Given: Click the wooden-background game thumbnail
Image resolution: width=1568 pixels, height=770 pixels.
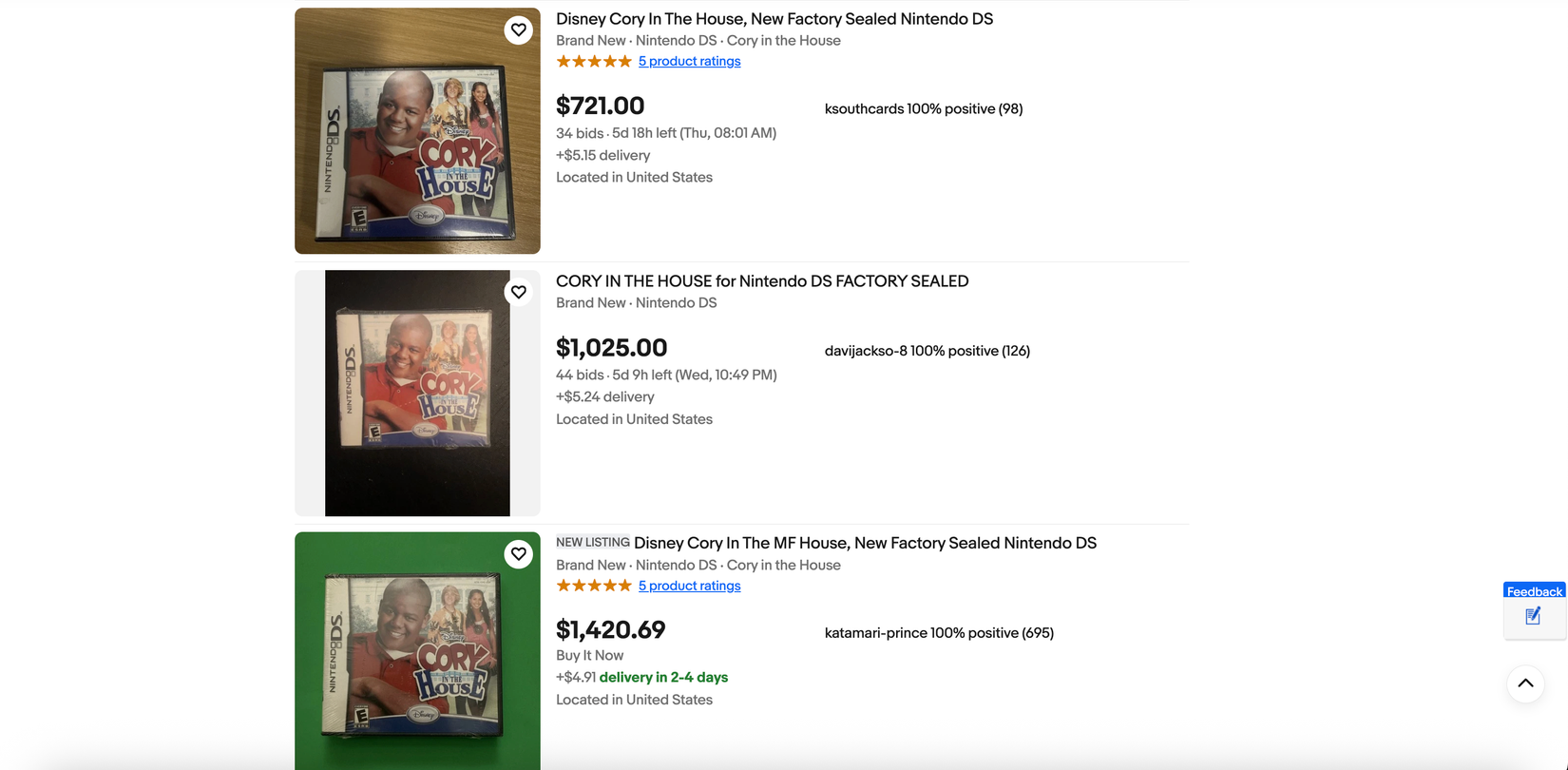Looking at the screenshot, I should coord(417,130).
